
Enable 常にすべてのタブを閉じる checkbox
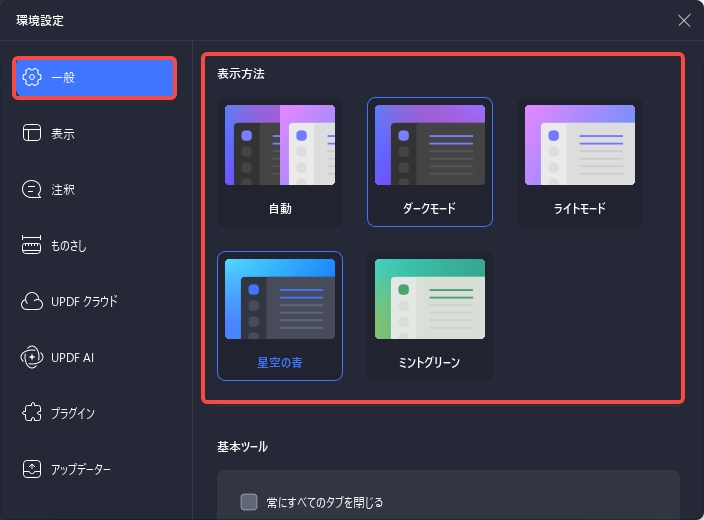click(x=249, y=502)
